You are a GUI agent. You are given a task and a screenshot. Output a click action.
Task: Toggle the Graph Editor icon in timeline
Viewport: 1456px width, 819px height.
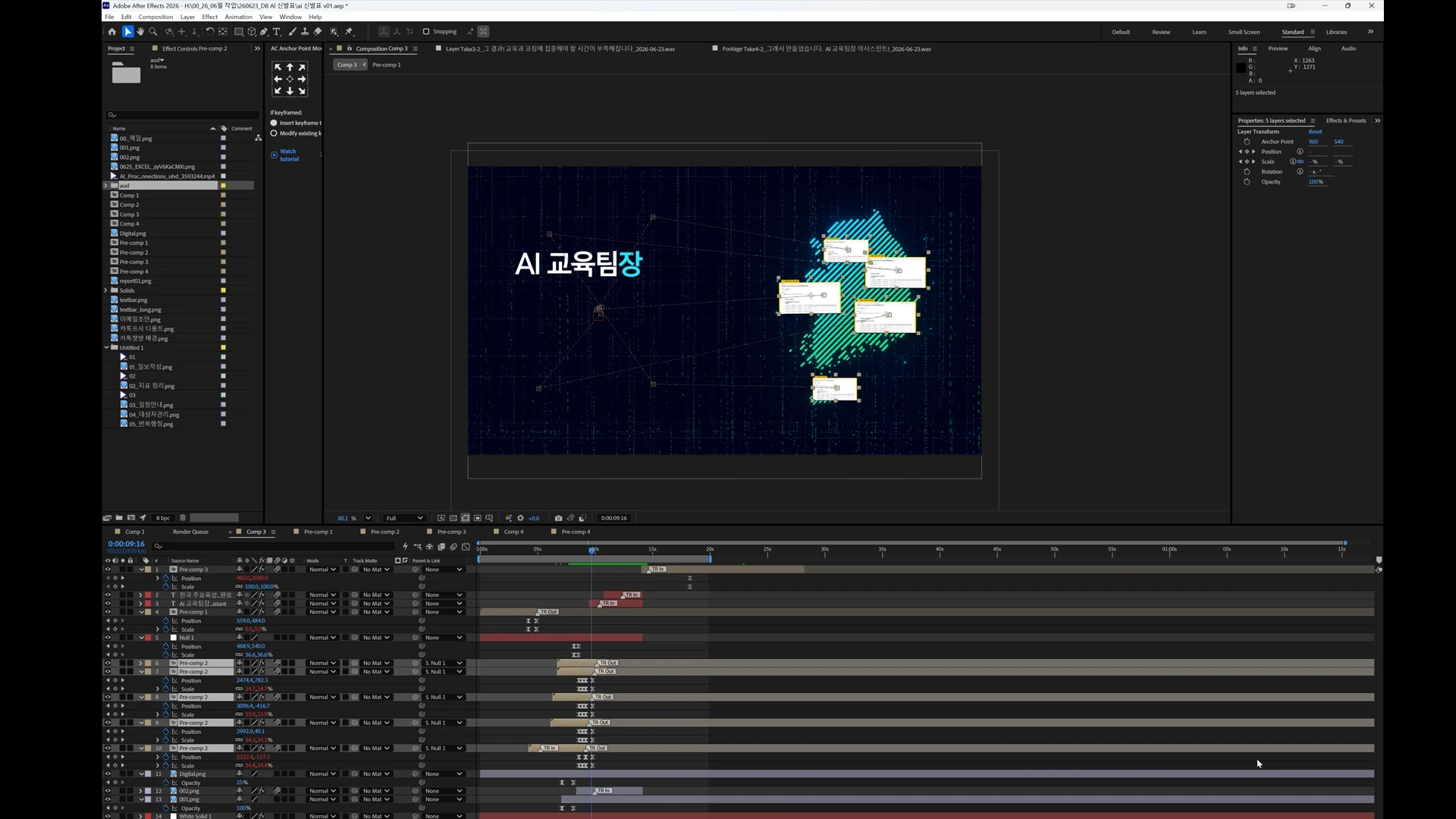pos(466,547)
